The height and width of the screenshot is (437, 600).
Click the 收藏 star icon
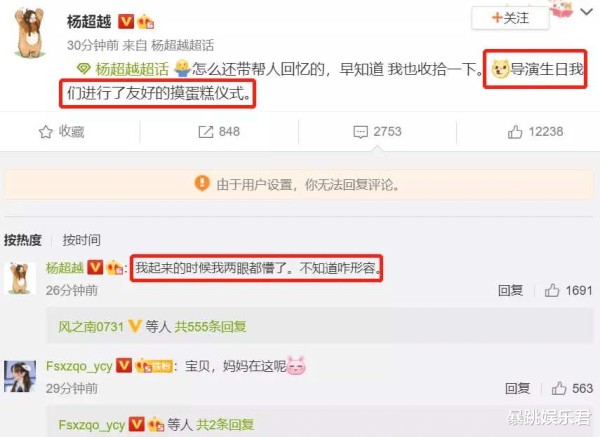[46, 132]
